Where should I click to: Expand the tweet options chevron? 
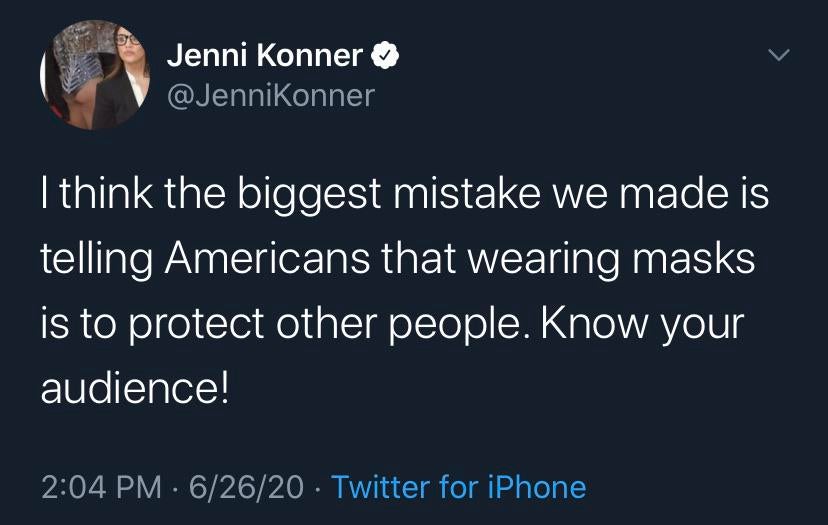(778, 54)
